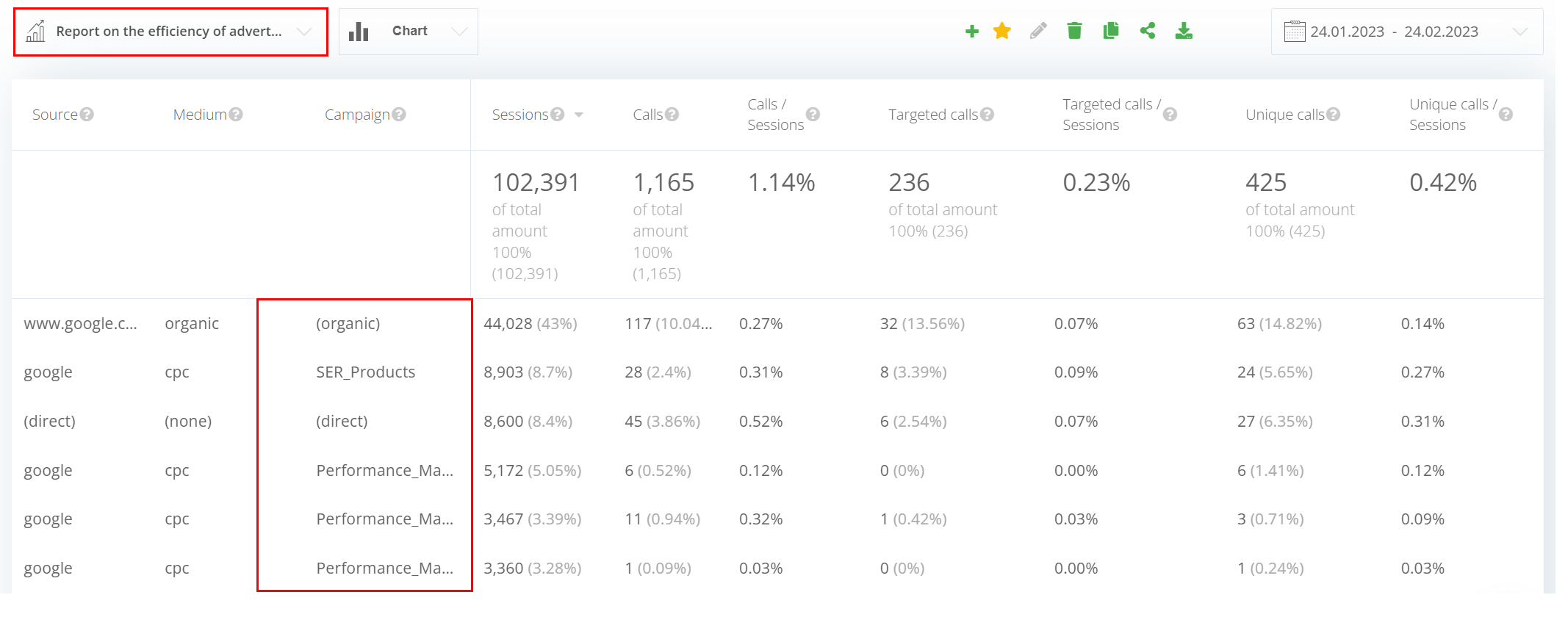Sort by Source column header

coord(55,115)
